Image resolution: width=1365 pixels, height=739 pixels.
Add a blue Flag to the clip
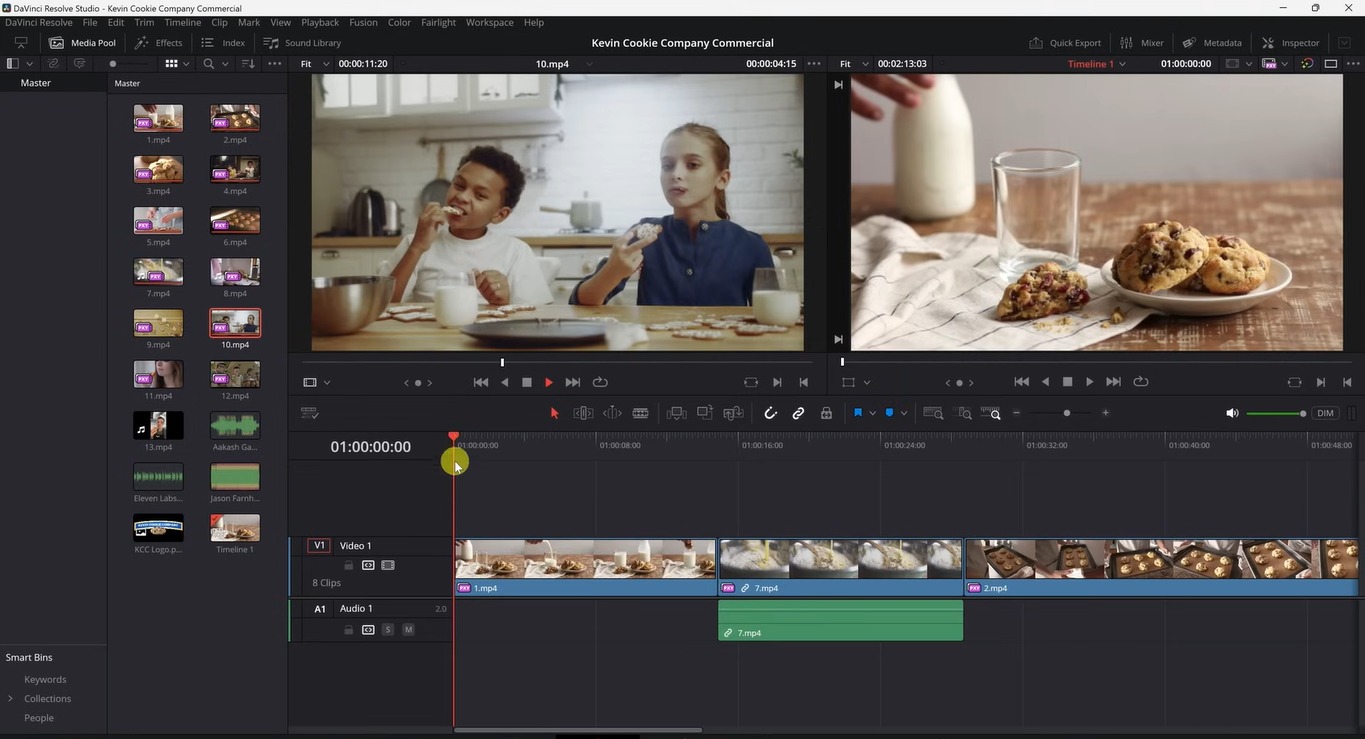pyautogui.click(x=858, y=413)
